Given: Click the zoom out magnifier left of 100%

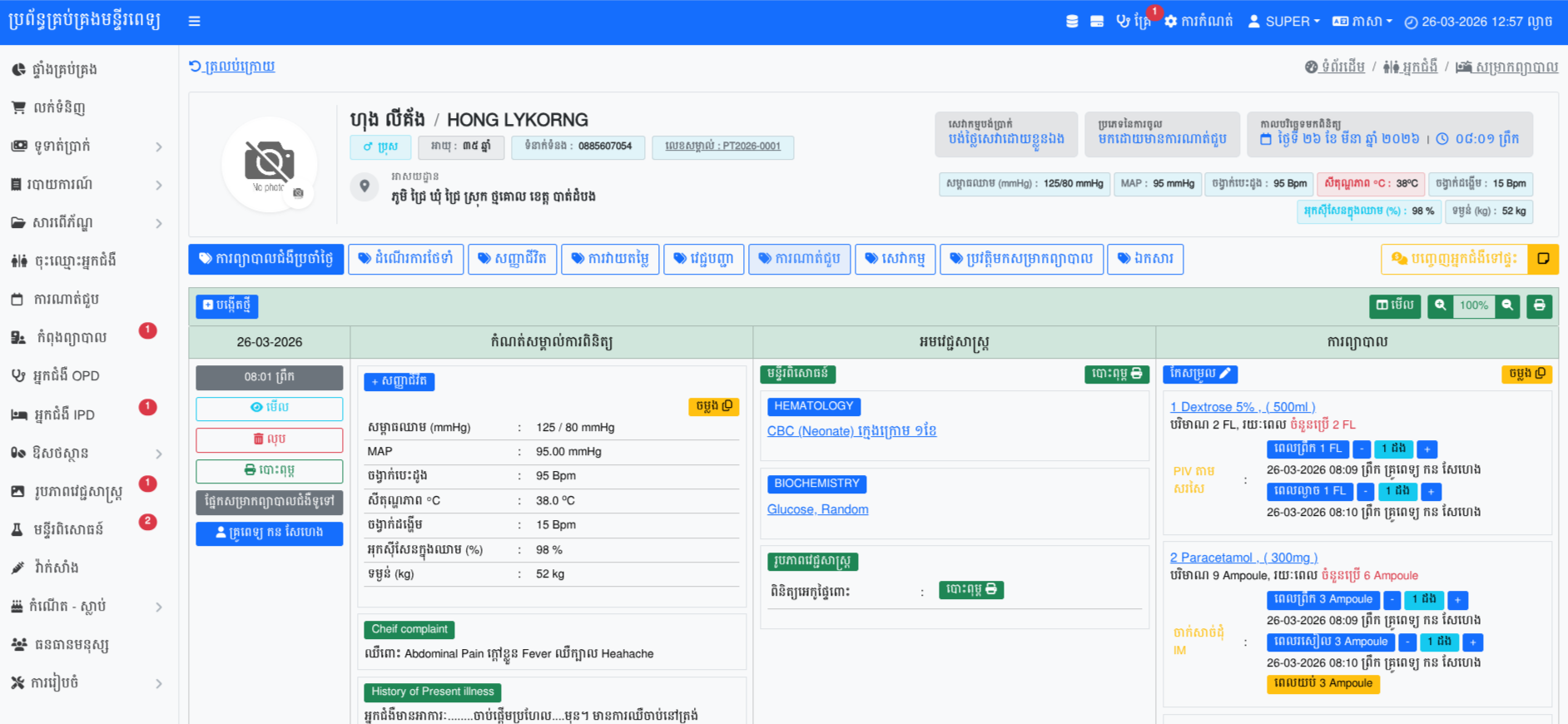Looking at the screenshot, I should [1440, 306].
